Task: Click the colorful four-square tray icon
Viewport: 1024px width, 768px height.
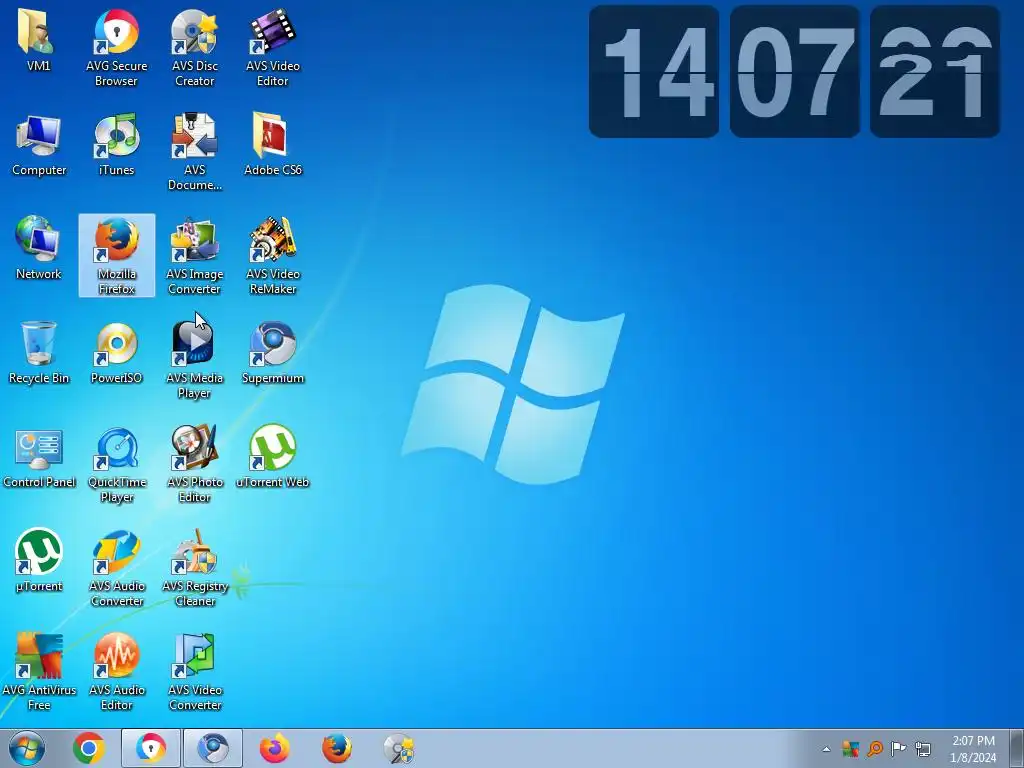Action: pyautogui.click(x=850, y=748)
